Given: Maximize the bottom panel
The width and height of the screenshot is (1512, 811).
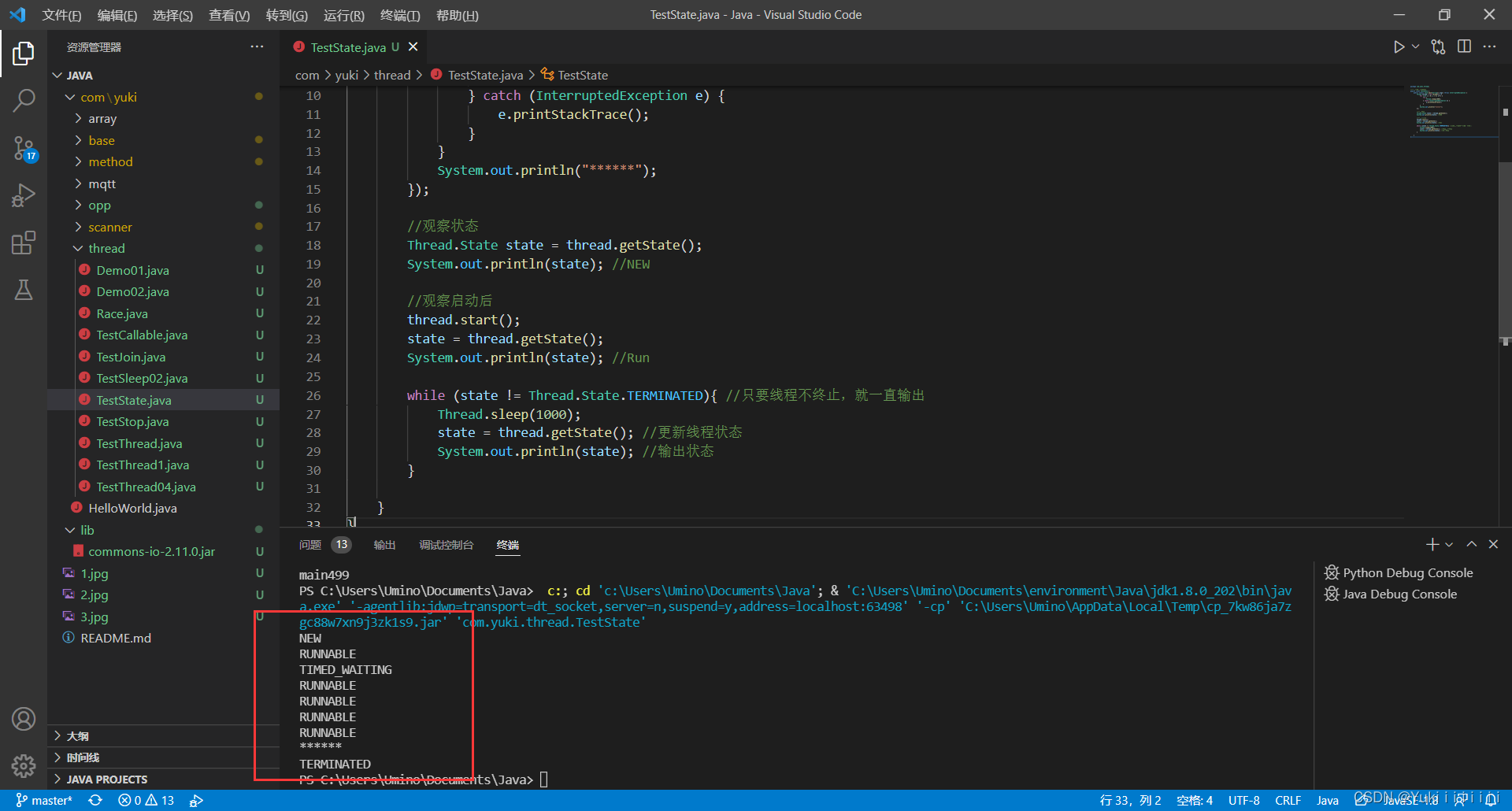Looking at the screenshot, I should pyautogui.click(x=1471, y=544).
